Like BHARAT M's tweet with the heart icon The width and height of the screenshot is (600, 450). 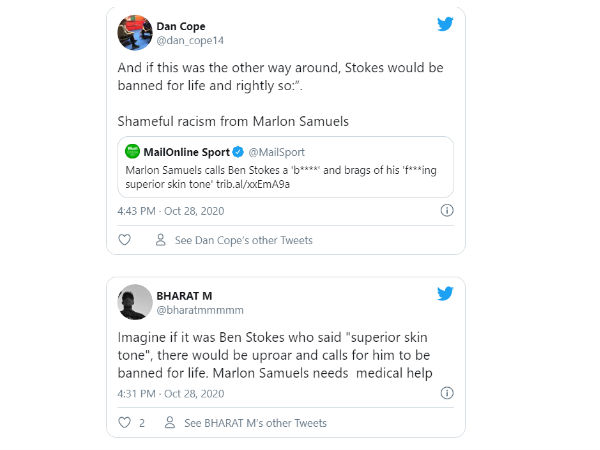(125, 423)
